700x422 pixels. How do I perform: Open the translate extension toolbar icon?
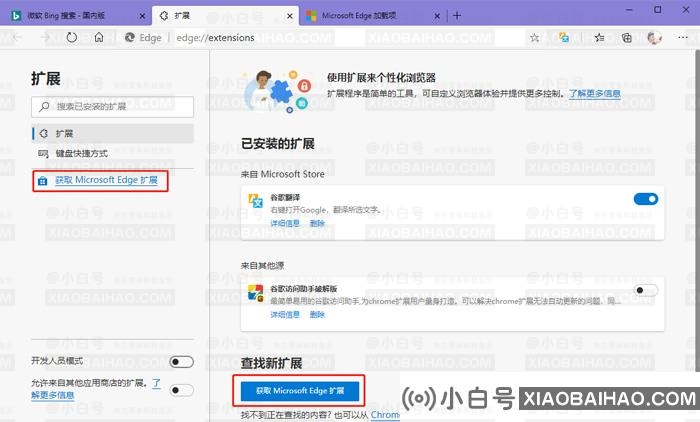click(x=564, y=38)
